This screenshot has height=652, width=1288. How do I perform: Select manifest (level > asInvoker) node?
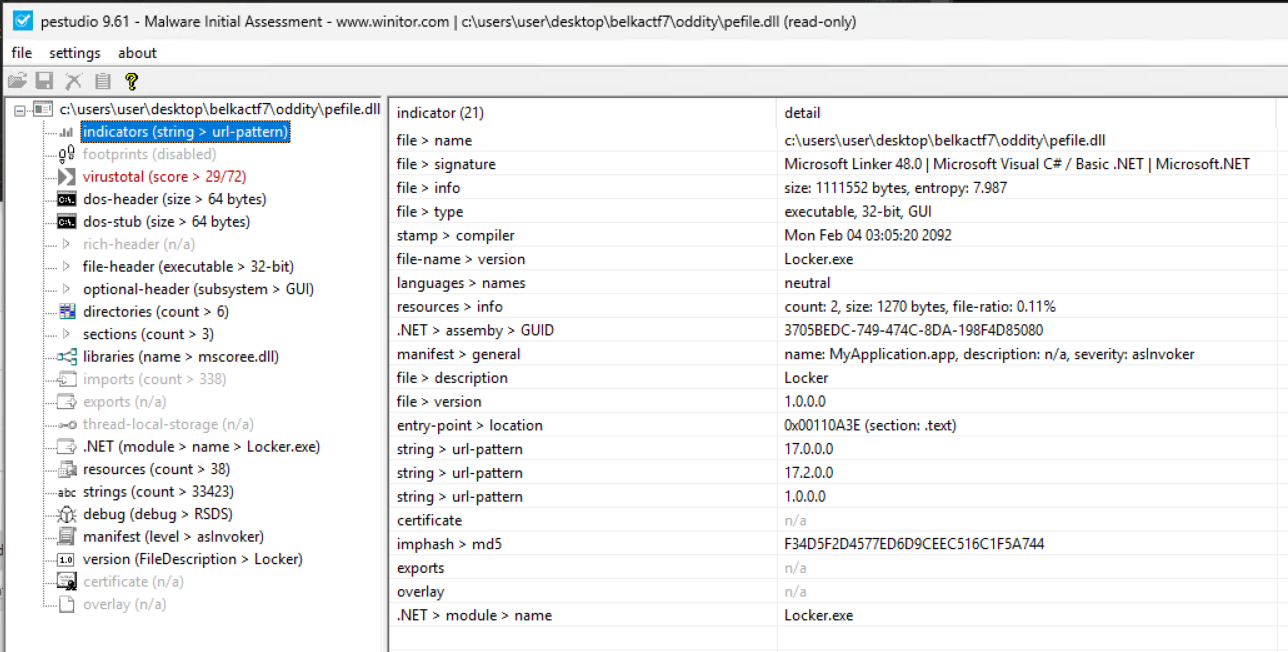[173, 537]
